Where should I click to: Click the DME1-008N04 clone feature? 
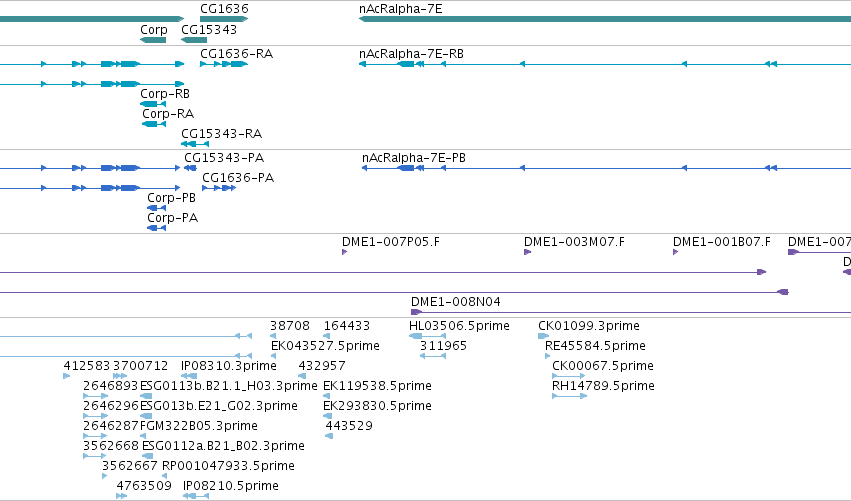point(631,312)
